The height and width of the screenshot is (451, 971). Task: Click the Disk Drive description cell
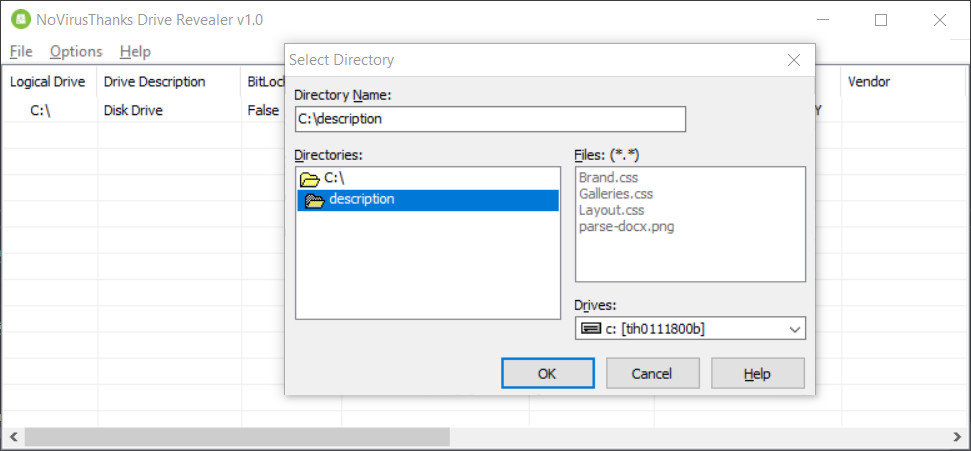tap(133, 111)
